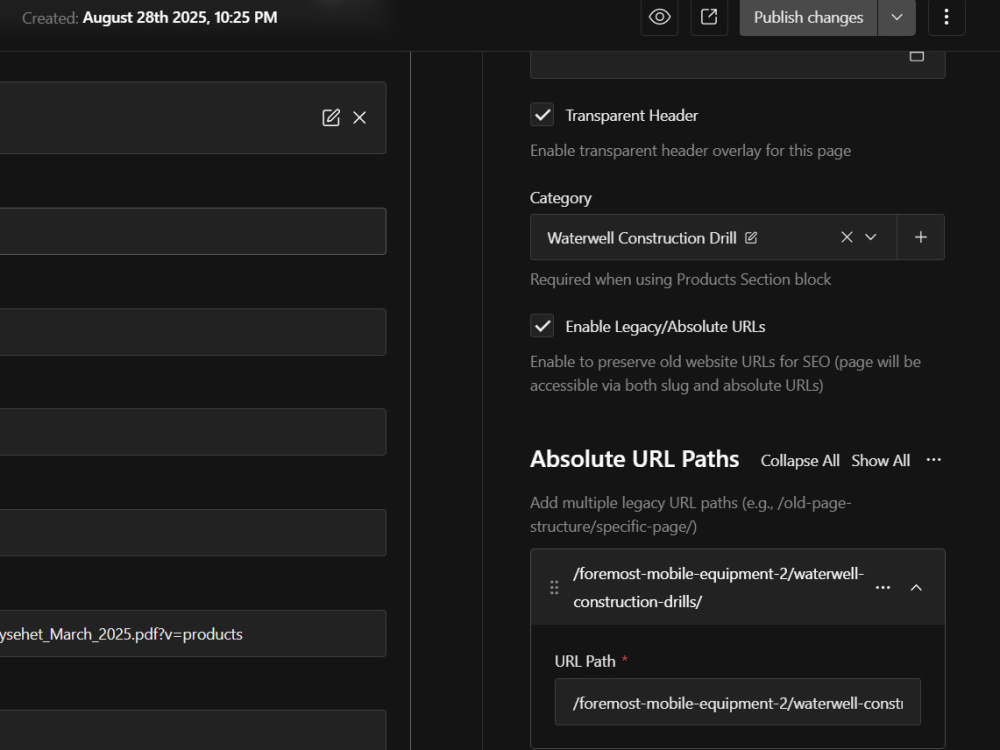Clear the Category selection with X
This screenshot has width=1000, height=750.
click(847, 237)
